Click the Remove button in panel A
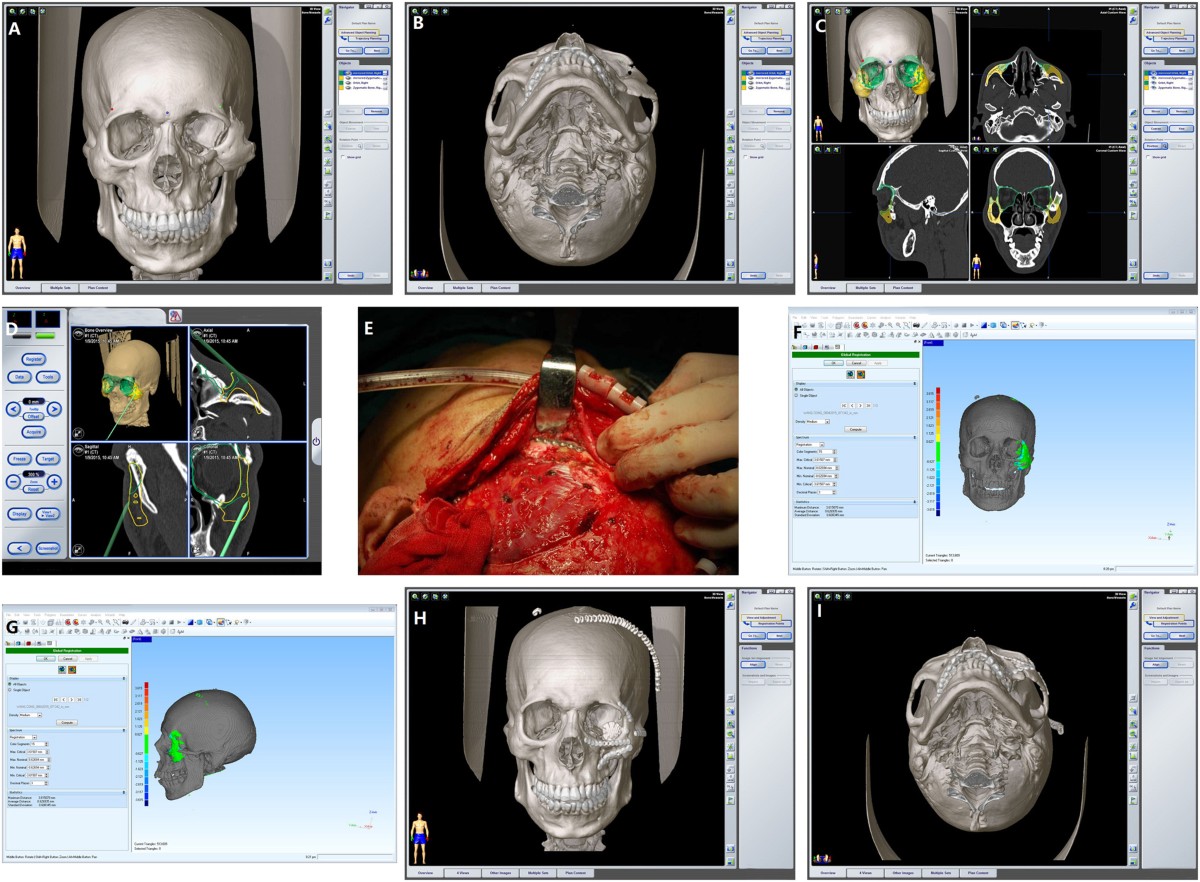The width and height of the screenshot is (1200, 882). (376, 111)
